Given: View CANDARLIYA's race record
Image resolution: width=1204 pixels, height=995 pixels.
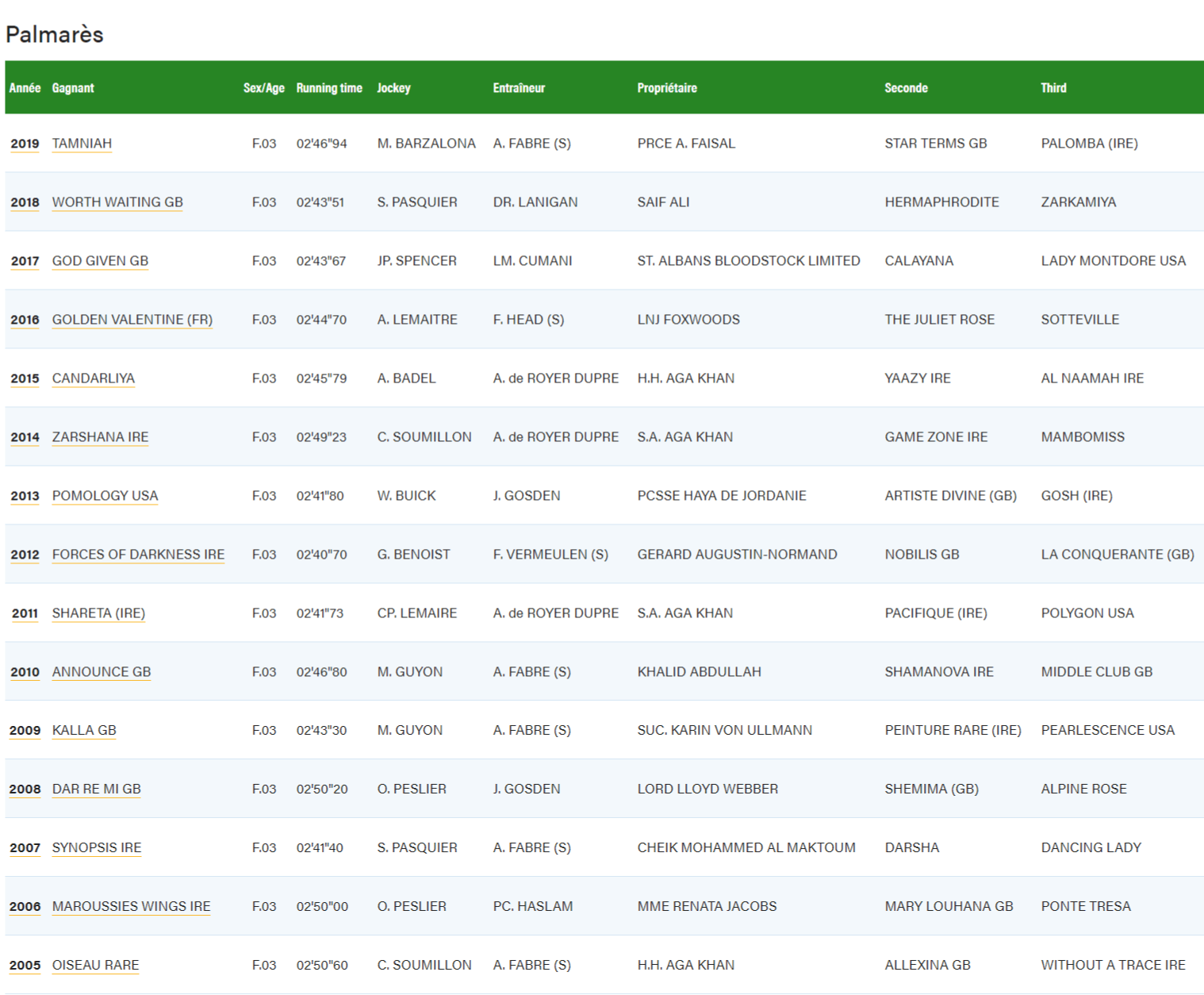Looking at the screenshot, I should coord(93,378).
